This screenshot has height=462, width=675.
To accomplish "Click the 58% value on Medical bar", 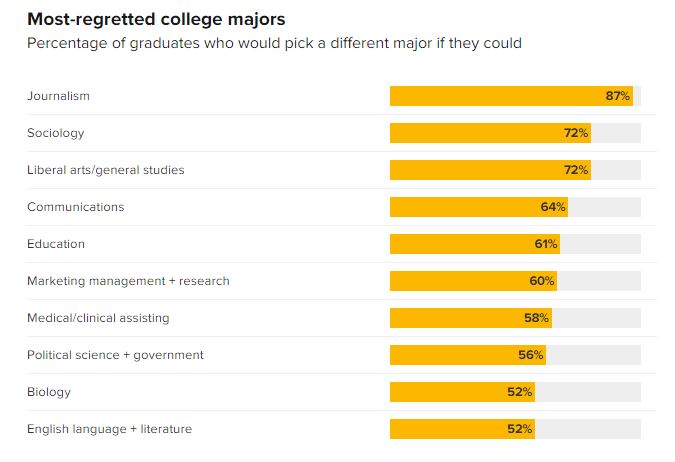I will [536, 318].
